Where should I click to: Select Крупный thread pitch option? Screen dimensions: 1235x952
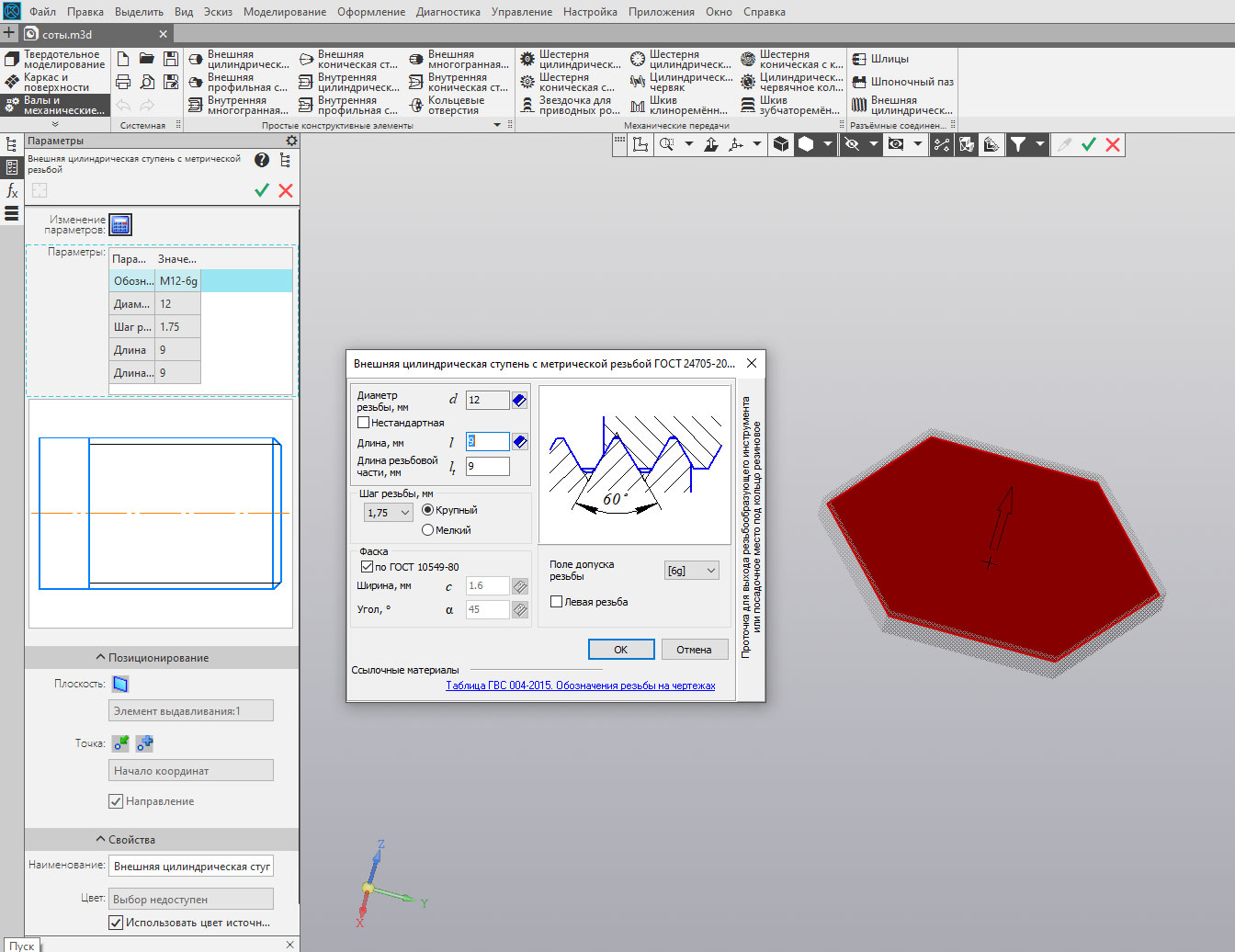point(427,510)
